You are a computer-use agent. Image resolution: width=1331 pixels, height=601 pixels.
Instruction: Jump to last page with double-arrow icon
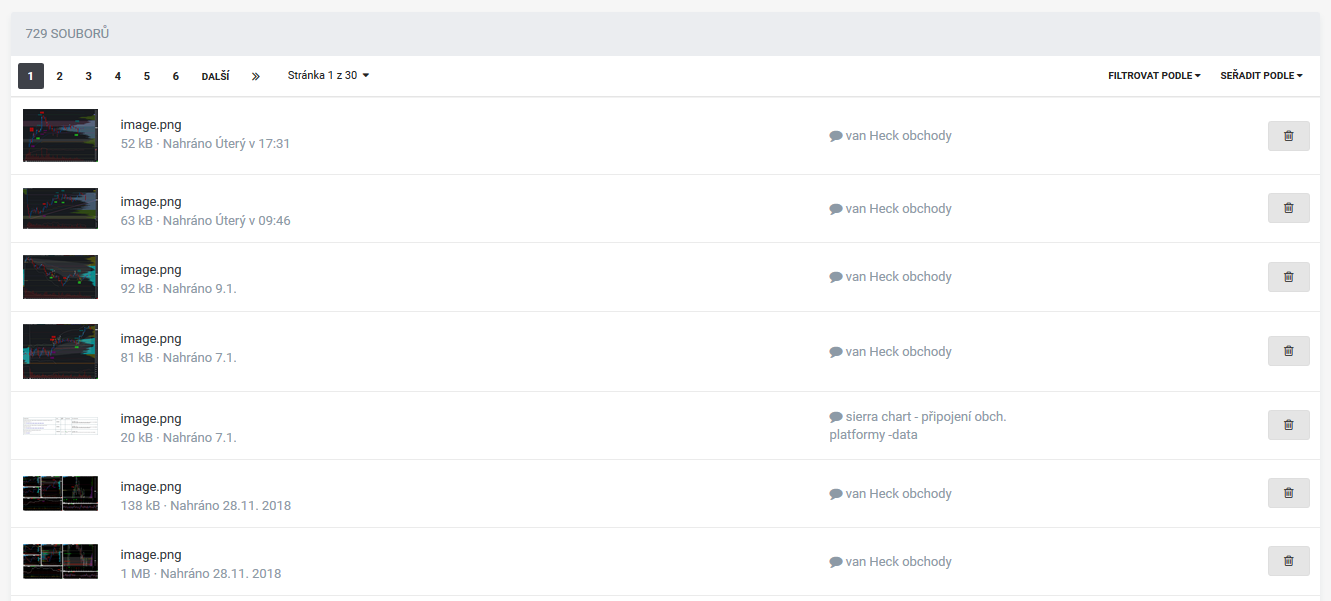pos(256,76)
